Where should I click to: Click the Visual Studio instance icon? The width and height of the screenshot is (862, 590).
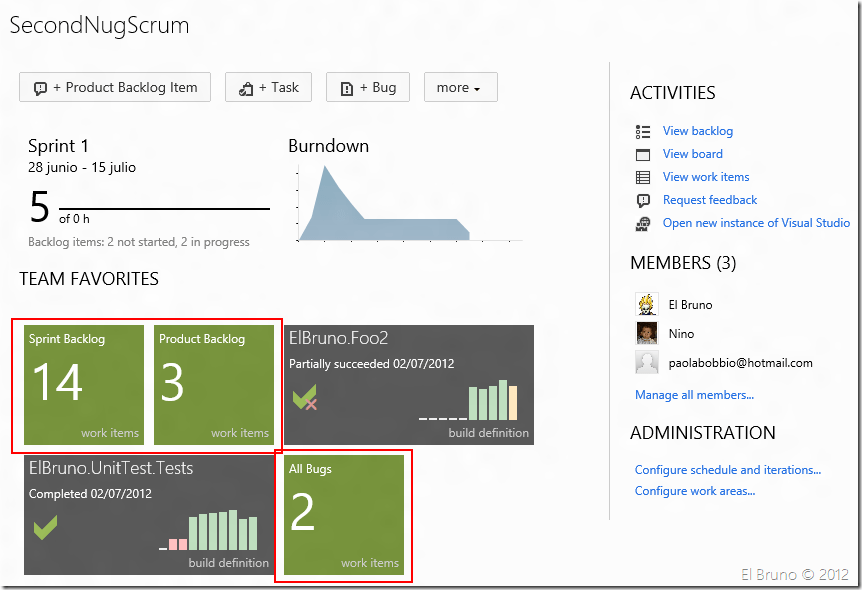[643, 223]
